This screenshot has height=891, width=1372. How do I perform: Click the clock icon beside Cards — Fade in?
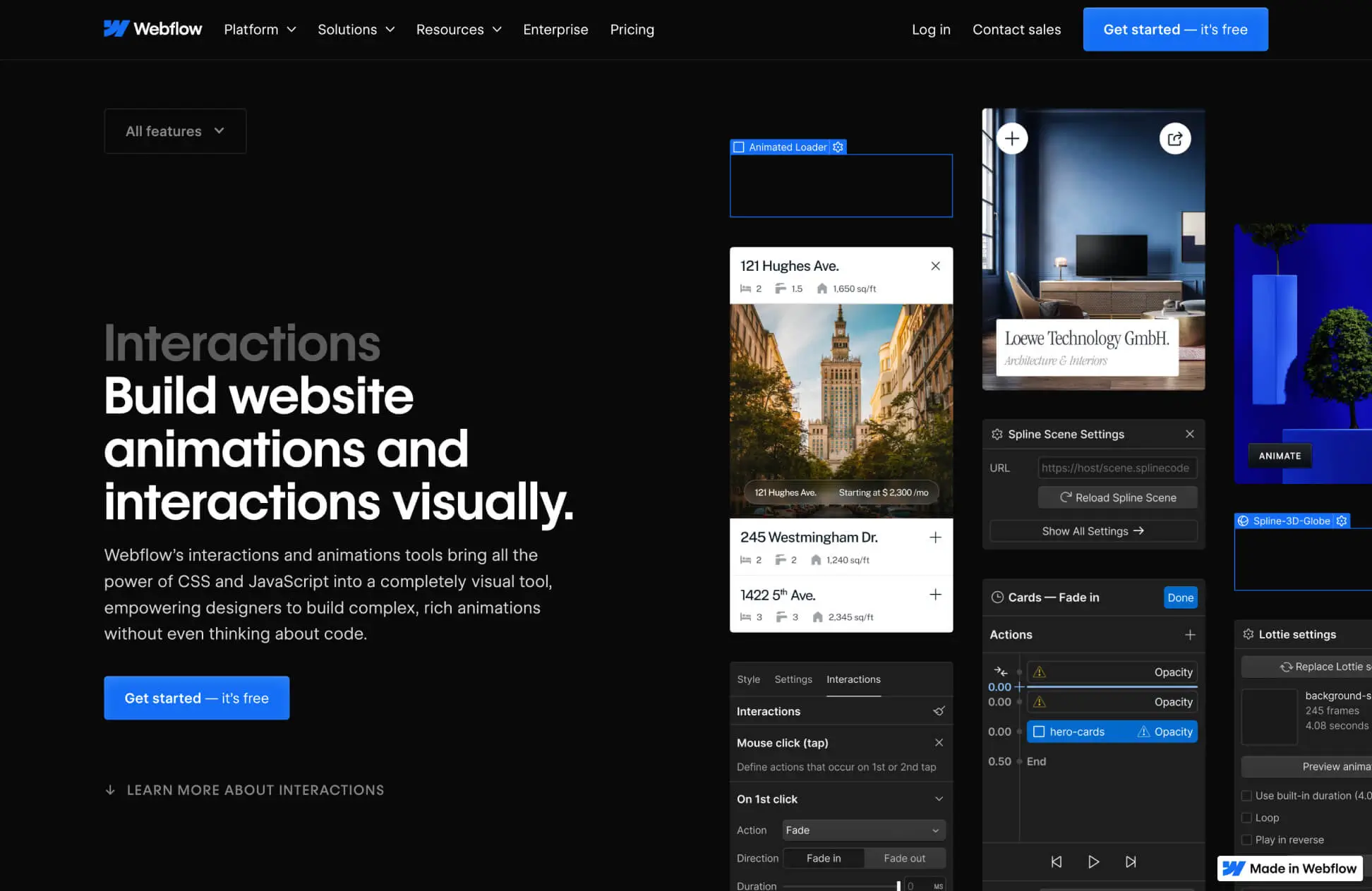(997, 598)
